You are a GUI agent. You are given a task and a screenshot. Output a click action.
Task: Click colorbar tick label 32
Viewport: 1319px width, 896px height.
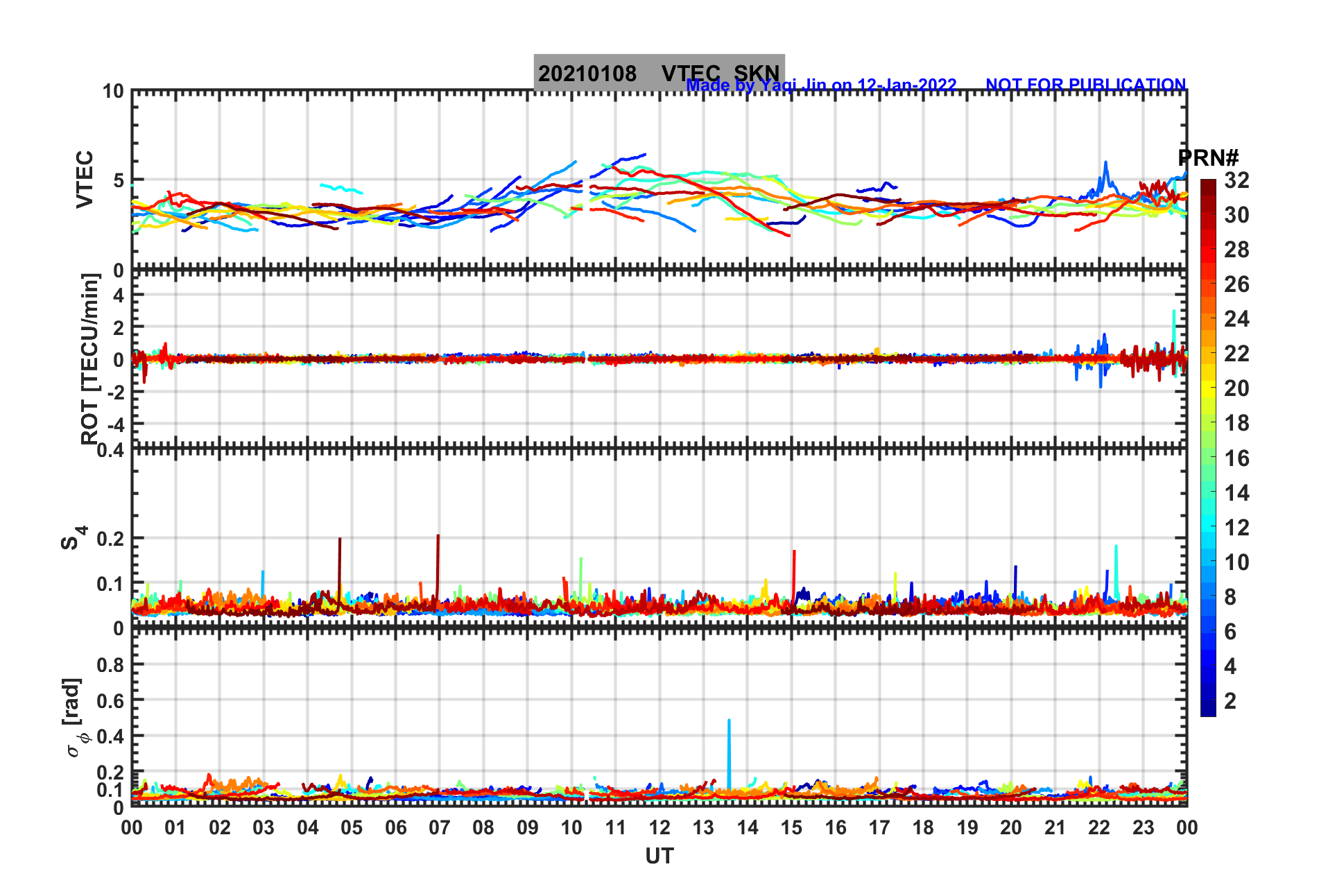click(1236, 180)
